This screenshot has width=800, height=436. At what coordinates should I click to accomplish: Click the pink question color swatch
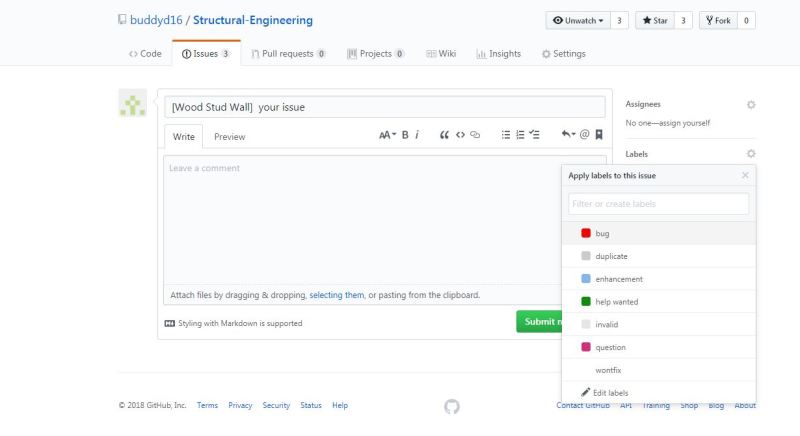[x=586, y=347]
